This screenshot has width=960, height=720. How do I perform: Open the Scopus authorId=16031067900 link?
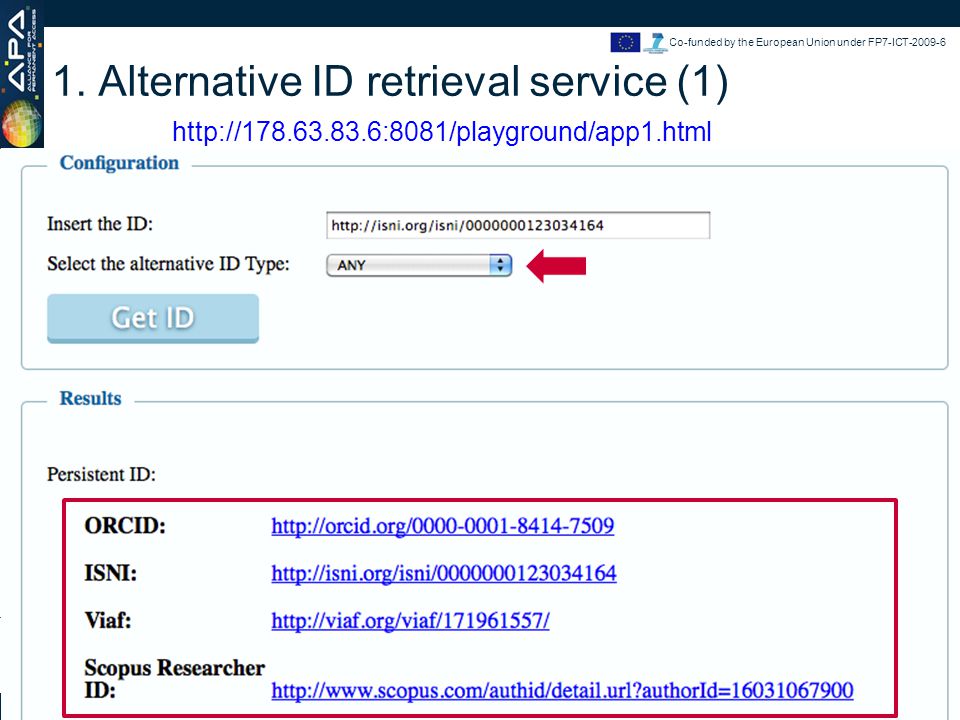point(562,691)
